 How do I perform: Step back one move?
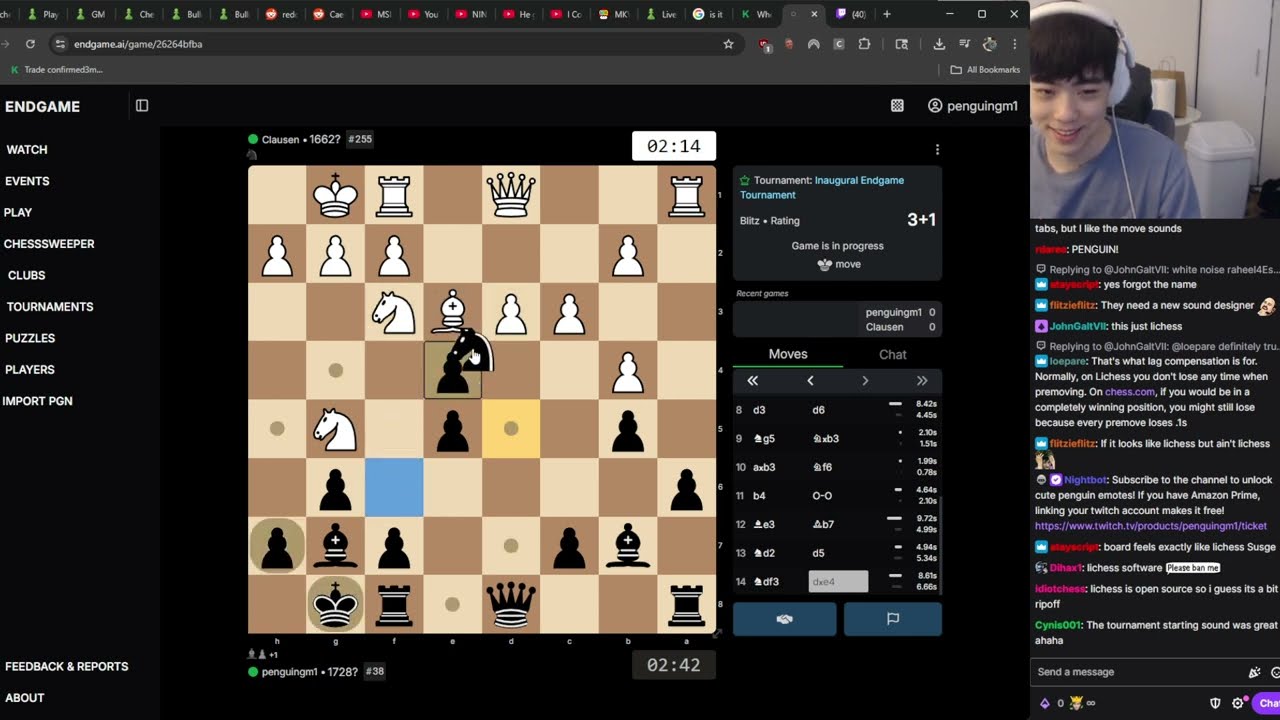[x=810, y=381]
